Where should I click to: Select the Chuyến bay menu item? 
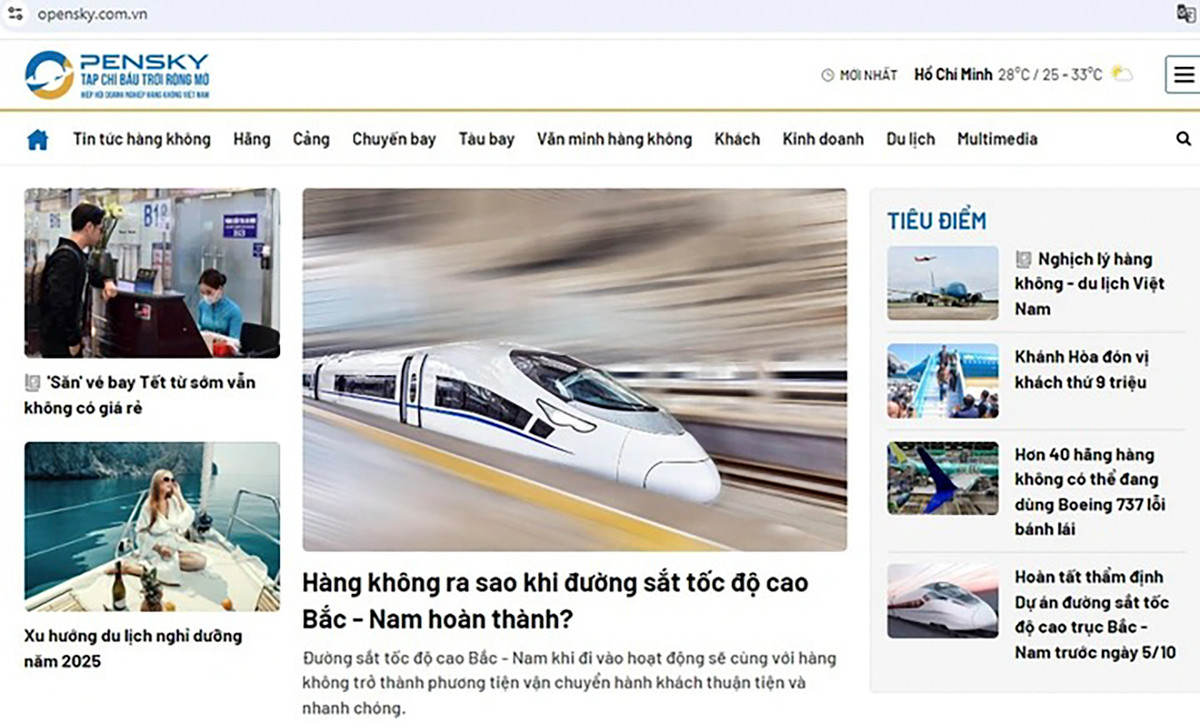pyautogui.click(x=393, y=140)
